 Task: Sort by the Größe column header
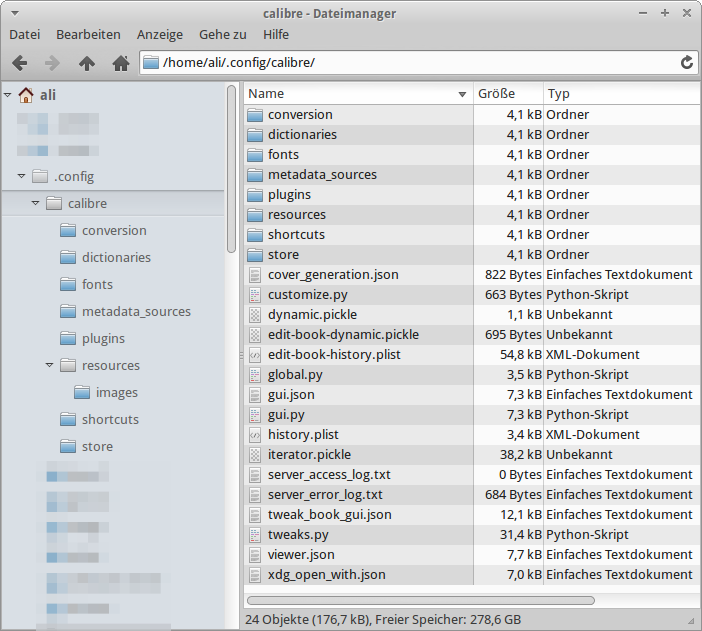pyautogui.click(x=509, y=94)
